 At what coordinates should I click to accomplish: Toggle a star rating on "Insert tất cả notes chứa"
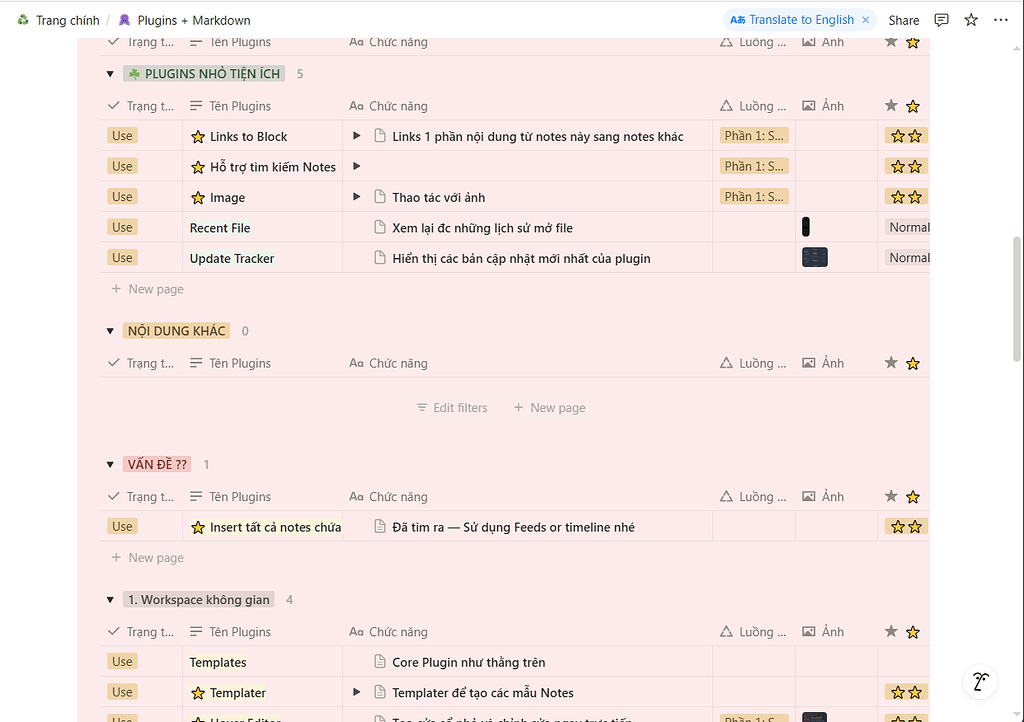click(x=905, y=526)
